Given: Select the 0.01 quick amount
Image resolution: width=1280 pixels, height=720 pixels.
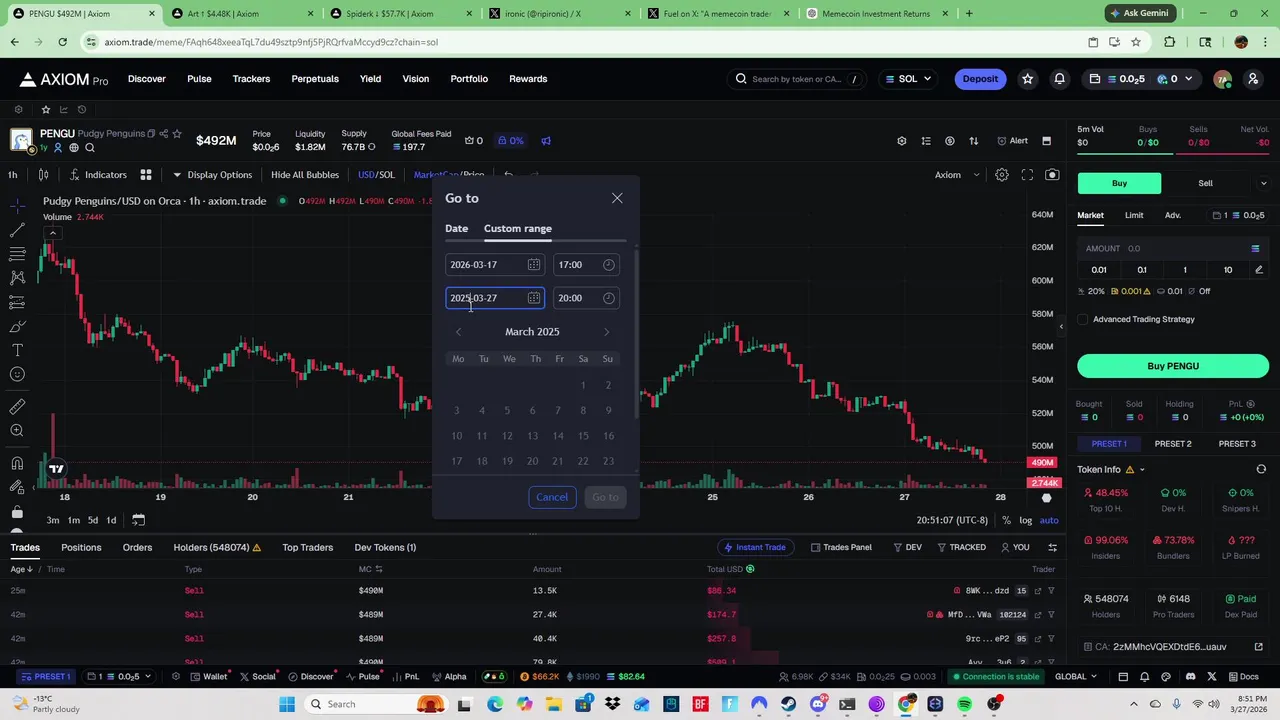Looking at the screenshot, I should [1099, 270].
